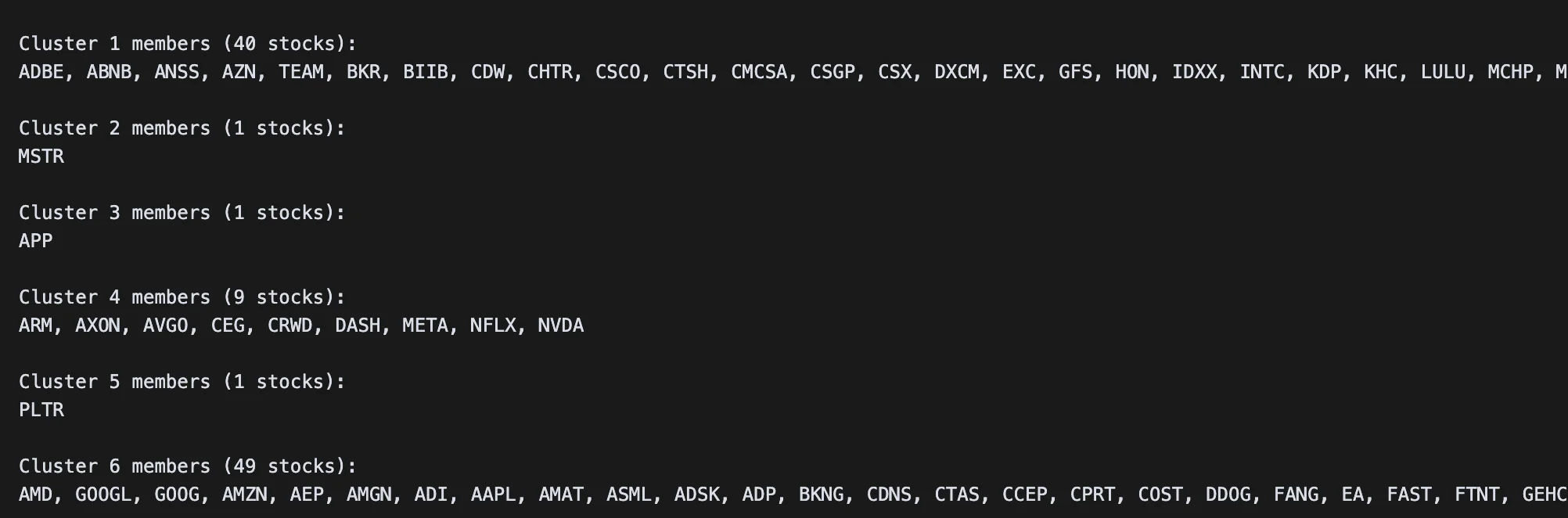This screenshot has width=1568, height=518.
Task: Click the AAPL ticker in Cluster 6
Action: coord(493,495)
